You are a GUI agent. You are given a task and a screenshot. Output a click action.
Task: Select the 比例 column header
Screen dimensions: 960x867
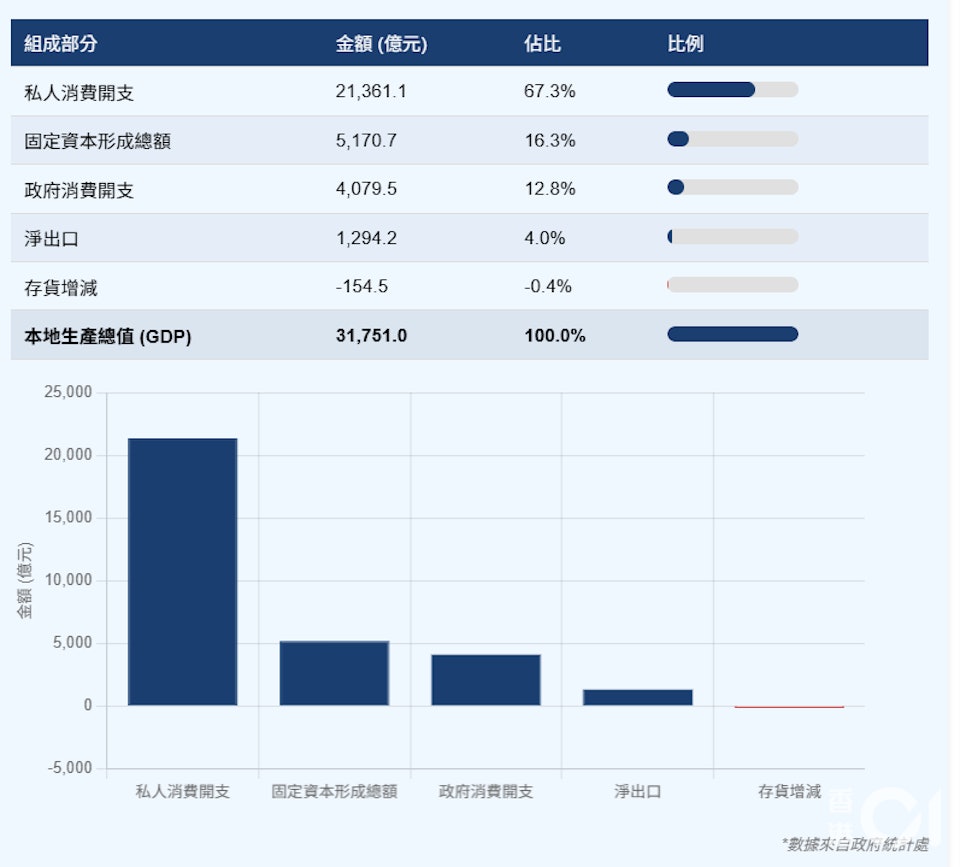pyautogui.click(x=685, y=43)
